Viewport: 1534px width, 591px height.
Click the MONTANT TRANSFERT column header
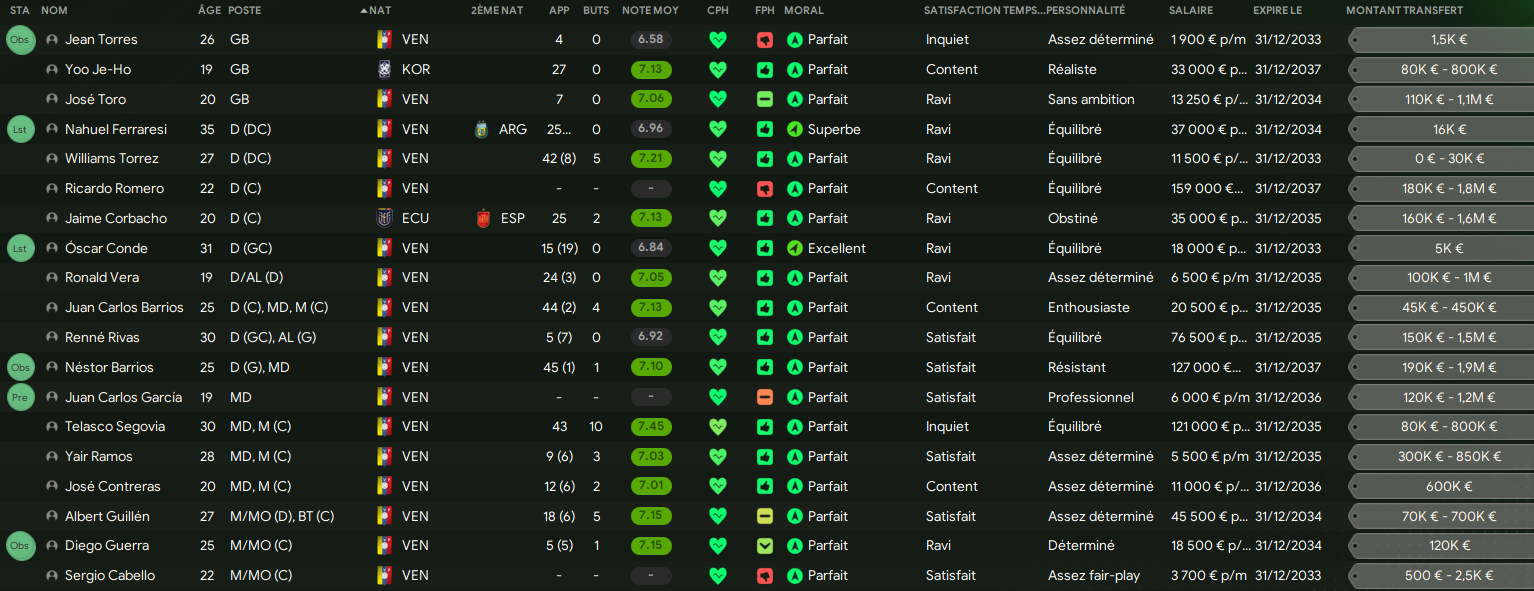(x=1404, y=10)
